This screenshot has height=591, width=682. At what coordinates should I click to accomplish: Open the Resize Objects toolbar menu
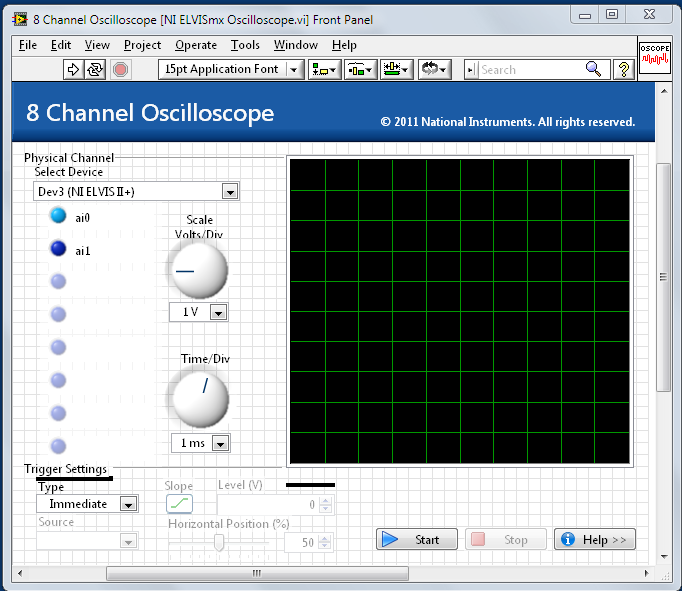(x=397, y=70)
